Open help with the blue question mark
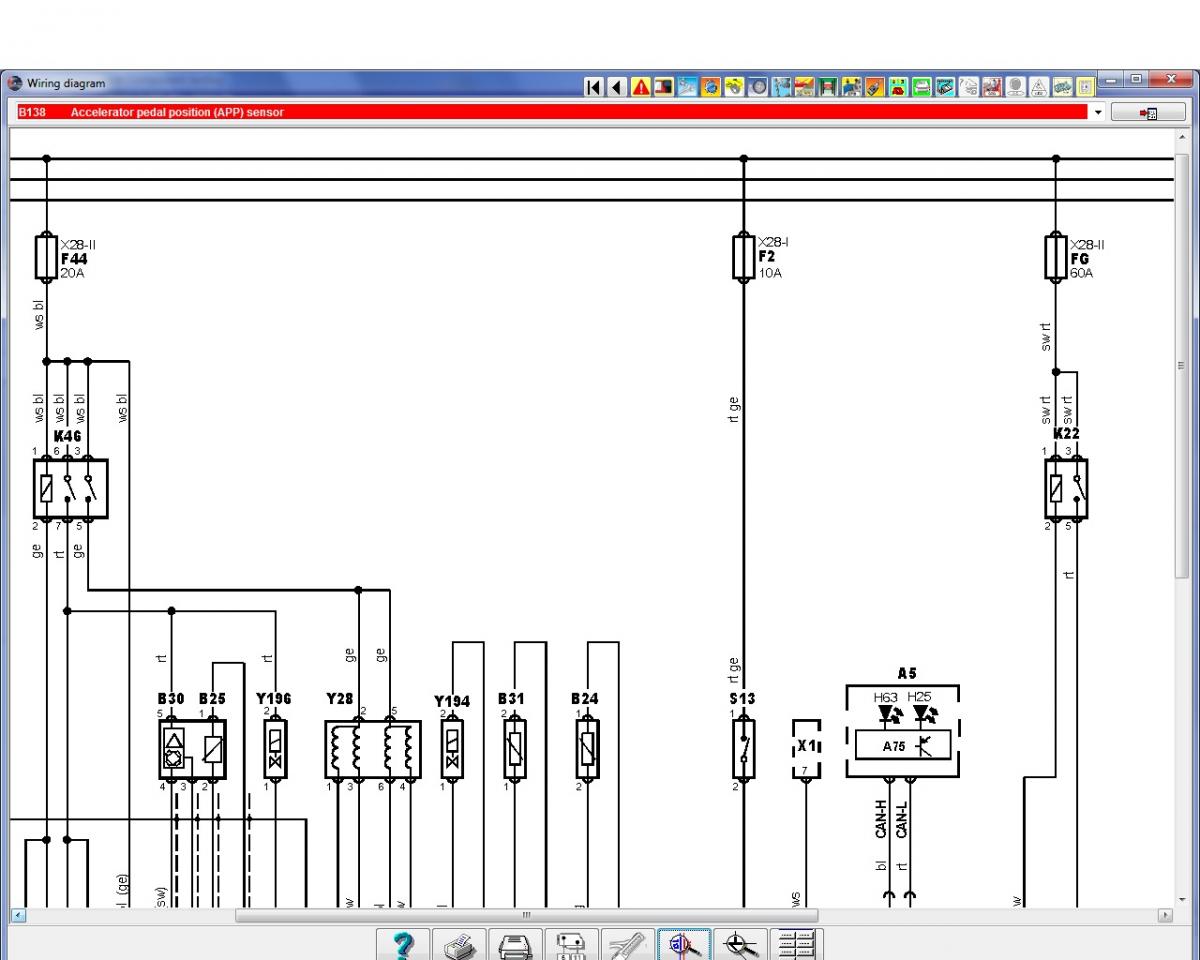Screen dimensions: 1200x960 [x=403, y=945]
